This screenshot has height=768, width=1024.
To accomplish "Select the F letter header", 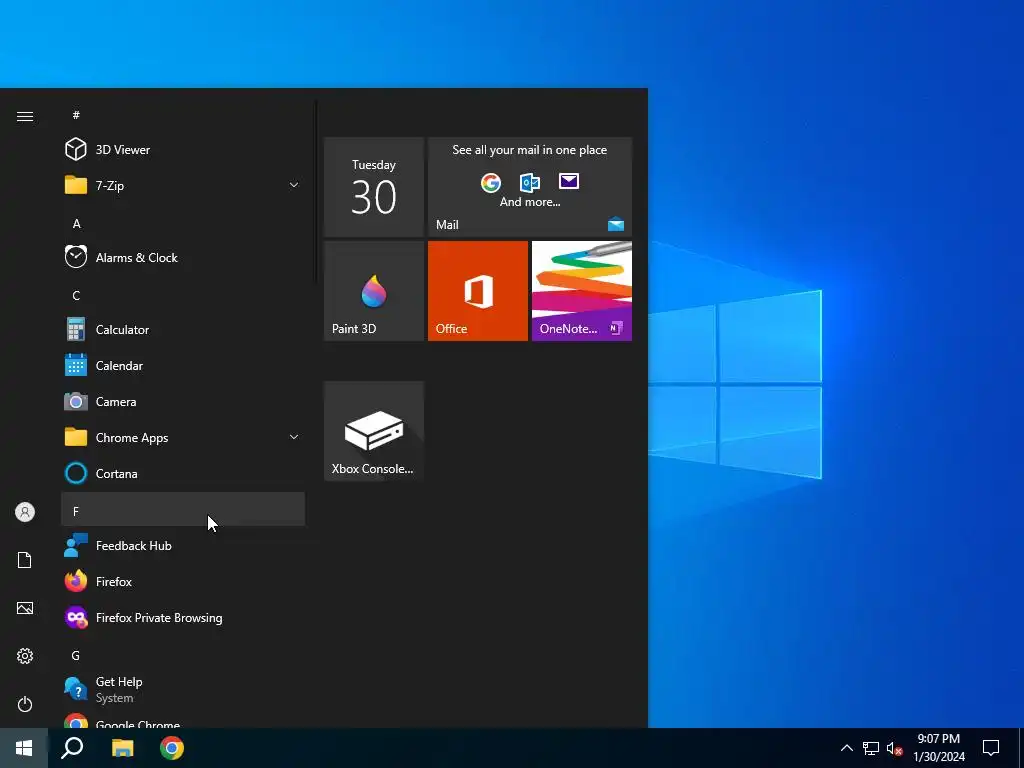I will [x=183, y=509].
